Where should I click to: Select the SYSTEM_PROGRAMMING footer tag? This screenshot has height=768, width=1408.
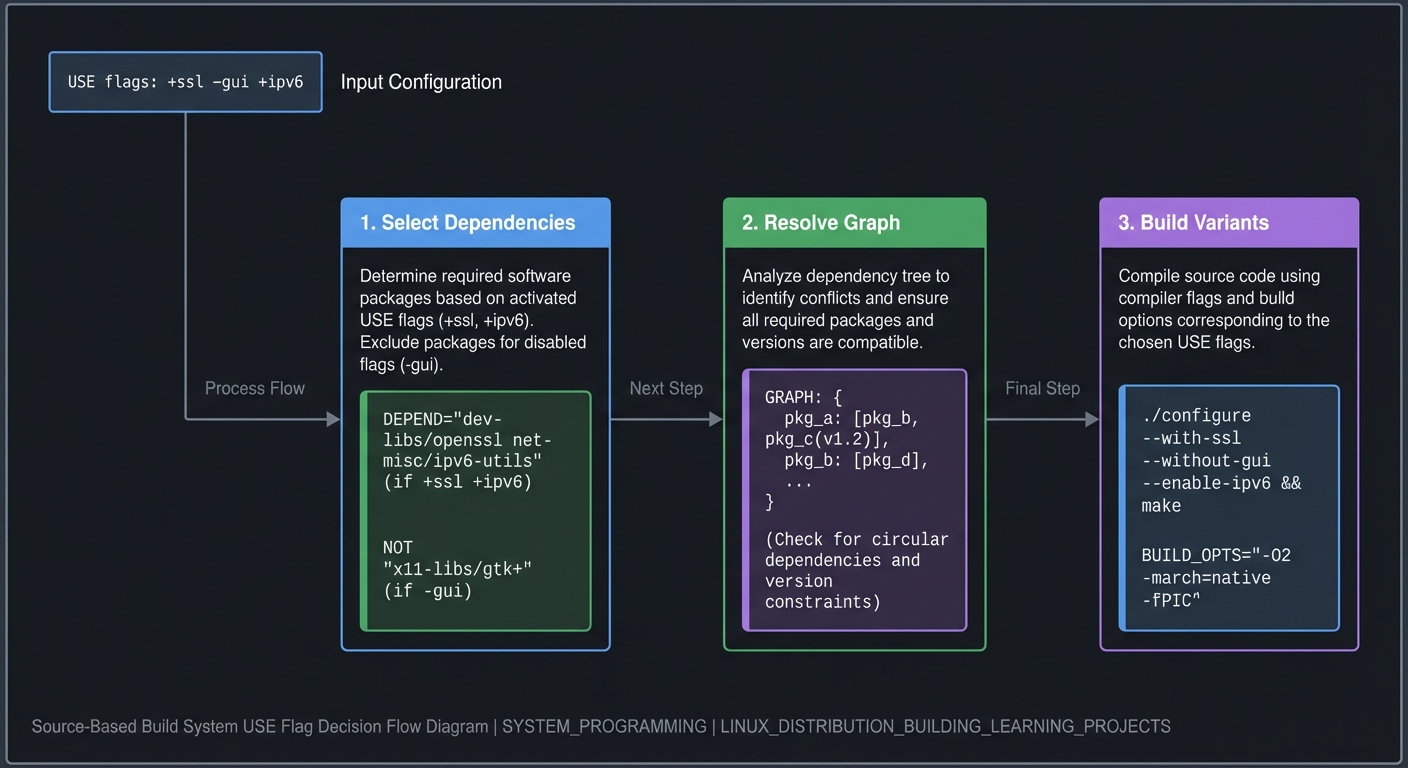click(604, 726)
